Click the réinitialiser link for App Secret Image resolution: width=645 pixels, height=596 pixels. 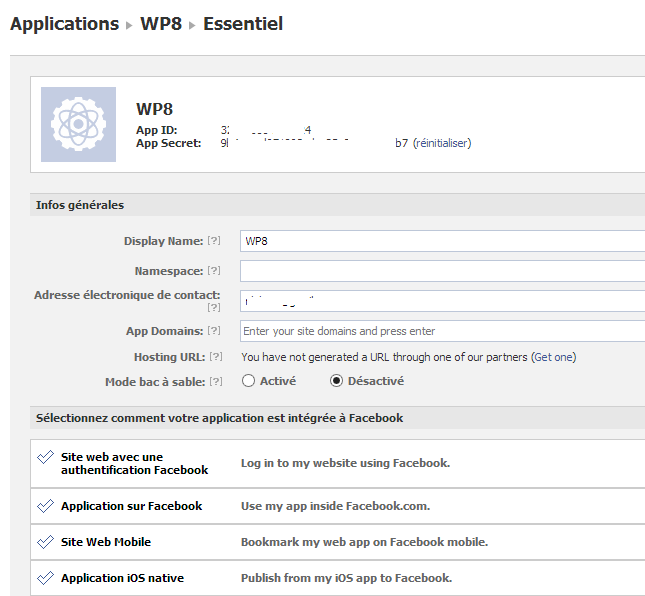[442, 143]
